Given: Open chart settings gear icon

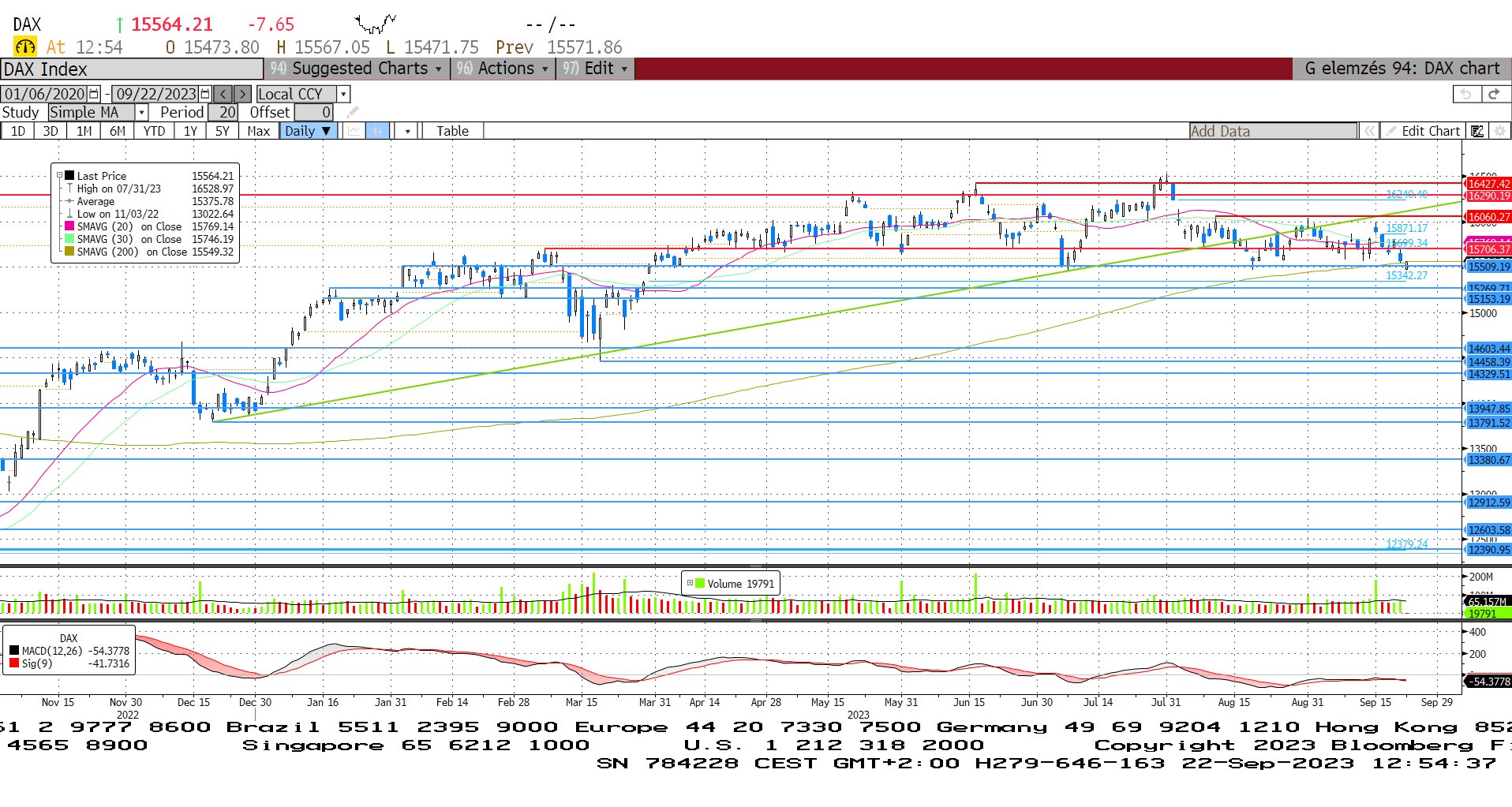Looking at the screenshot, I should (1500, 131).
